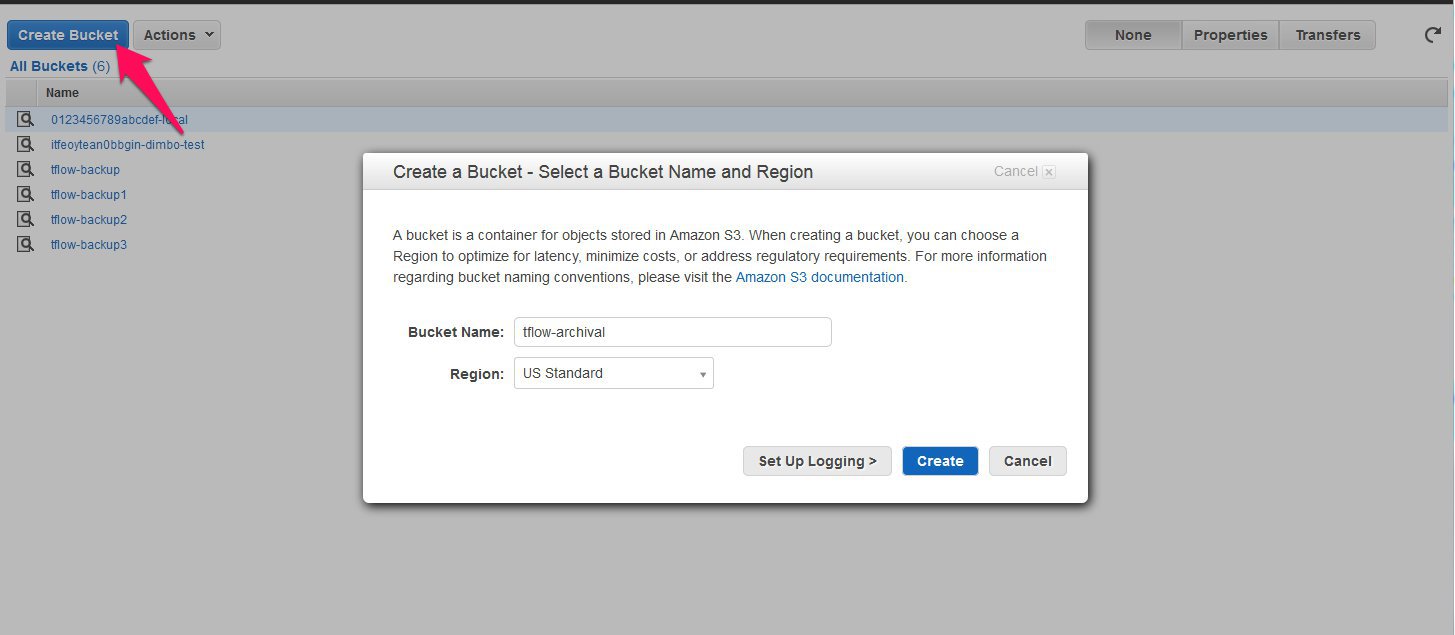Sort buckets by Name column header
The image size is (1455, 635).
[x=62, y=93]
